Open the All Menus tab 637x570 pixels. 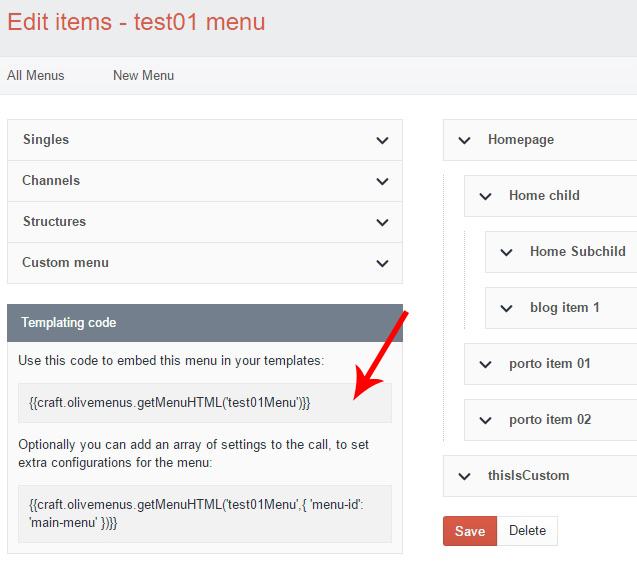tap(36, 76)
